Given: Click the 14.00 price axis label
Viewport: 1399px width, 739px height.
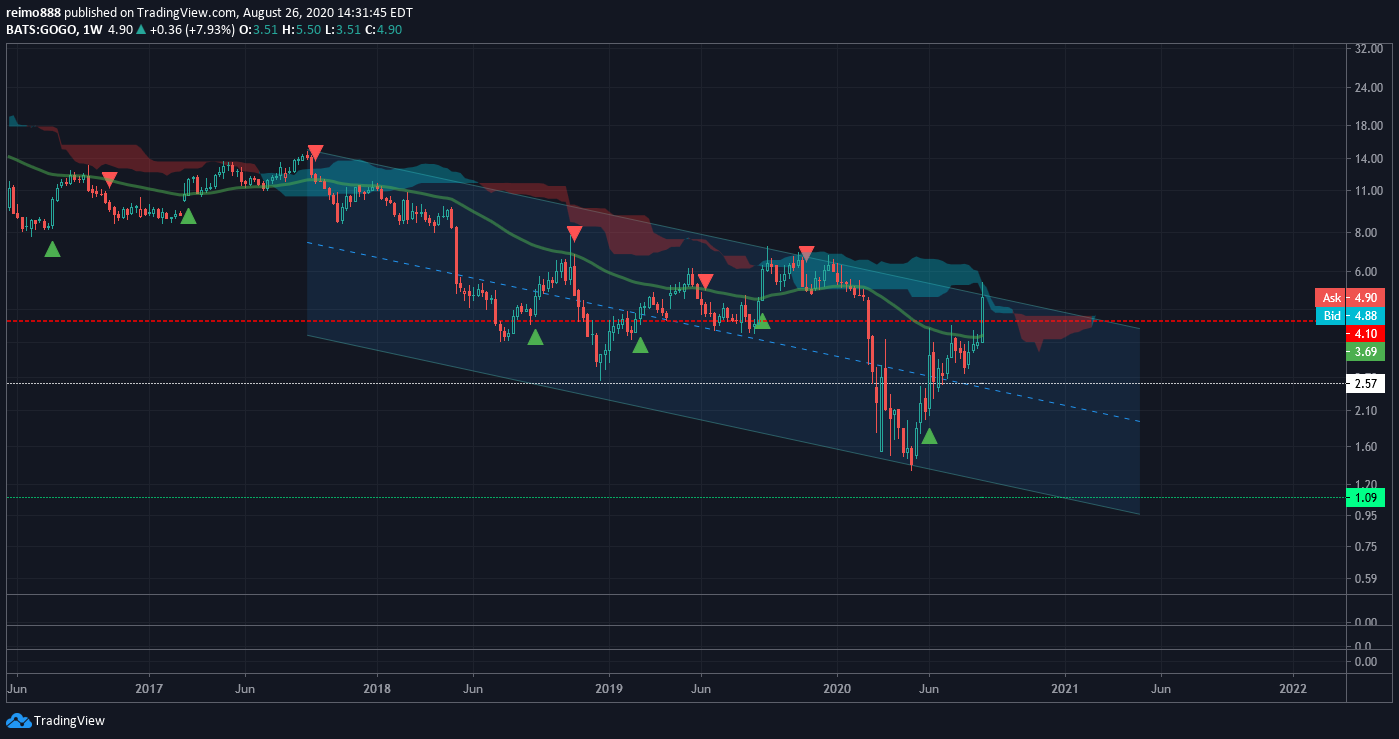Looking at the screenshot, I should [x=1368, y=158].
